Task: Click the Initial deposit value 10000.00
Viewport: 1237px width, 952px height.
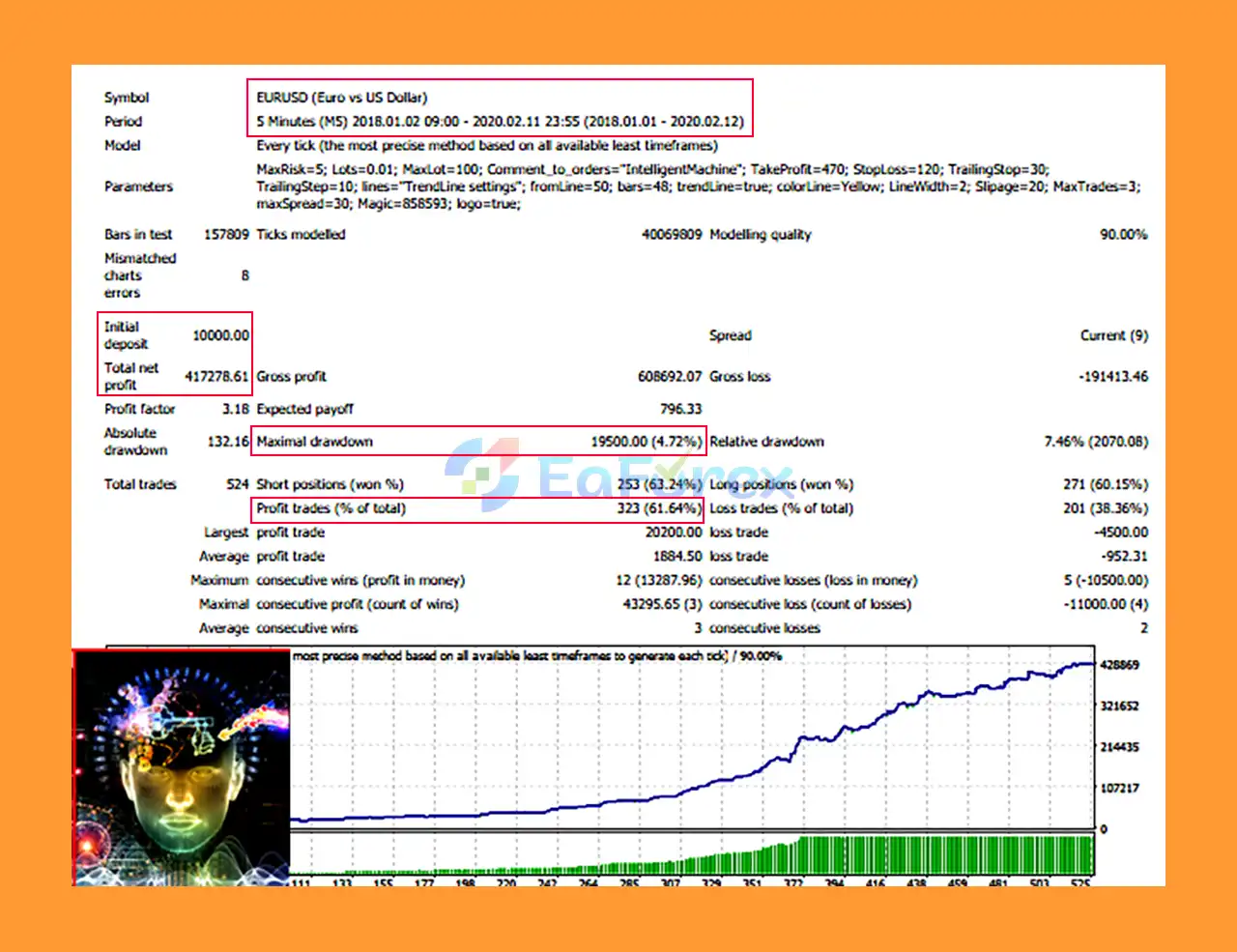Action: pyautogui.click(x=222, y=335)
